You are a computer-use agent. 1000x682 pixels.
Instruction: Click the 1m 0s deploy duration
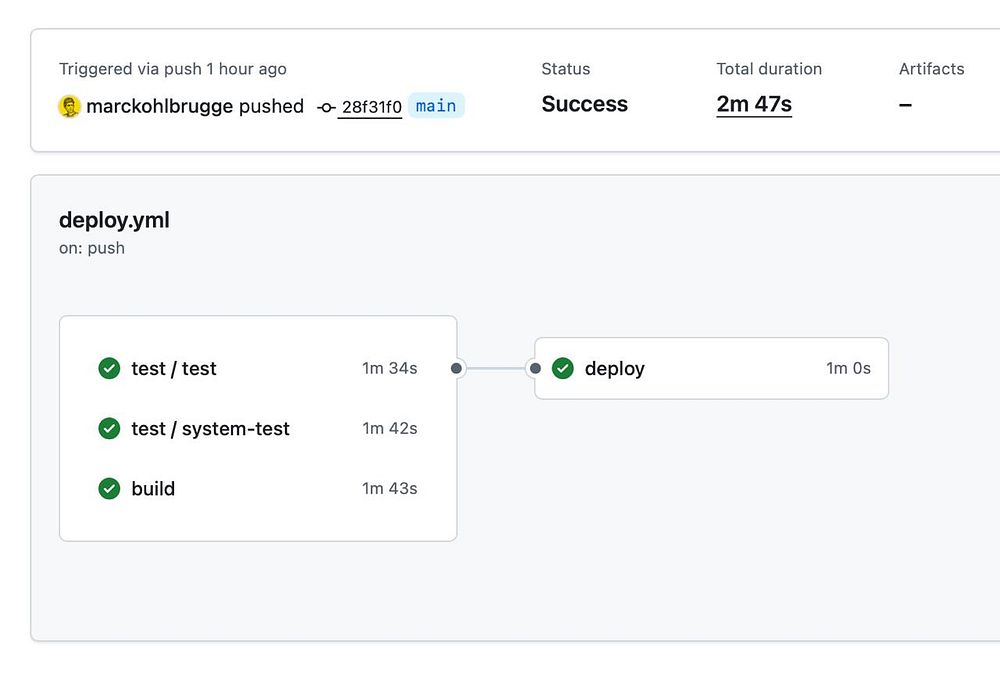tap(848, 369)
